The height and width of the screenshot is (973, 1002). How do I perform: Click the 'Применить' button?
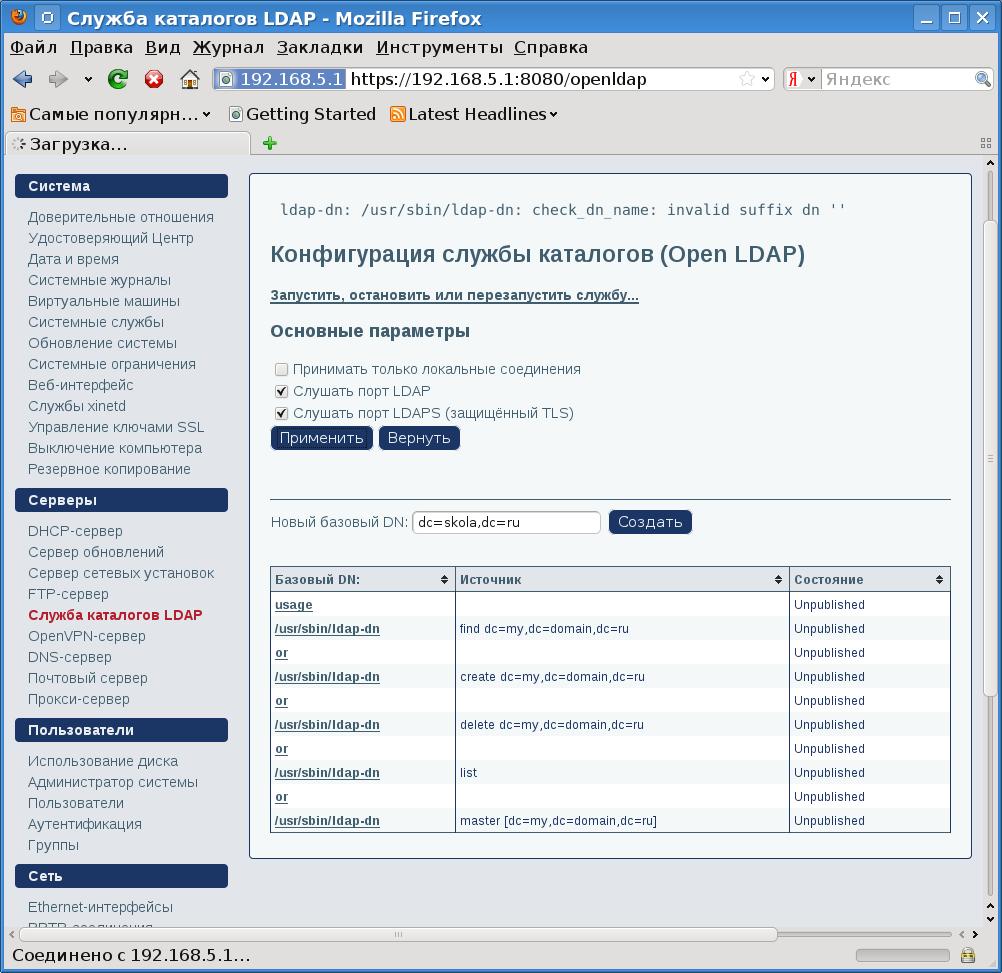click(321, 438)
